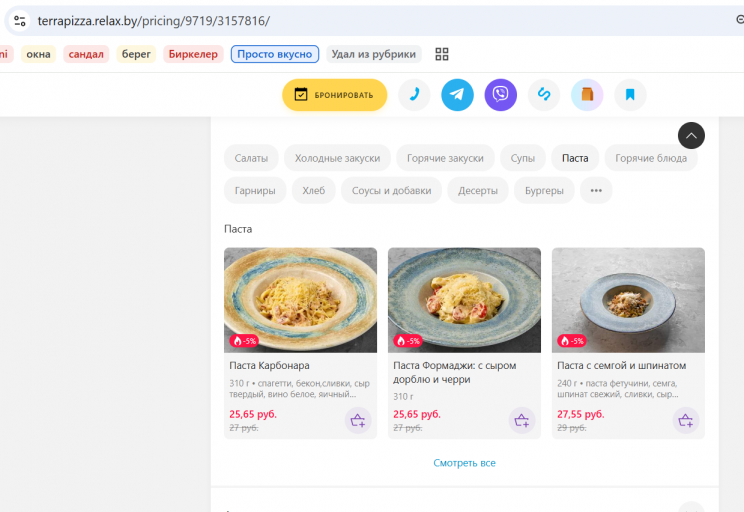Click the phone call icon
744x512 pixels.
414,95
